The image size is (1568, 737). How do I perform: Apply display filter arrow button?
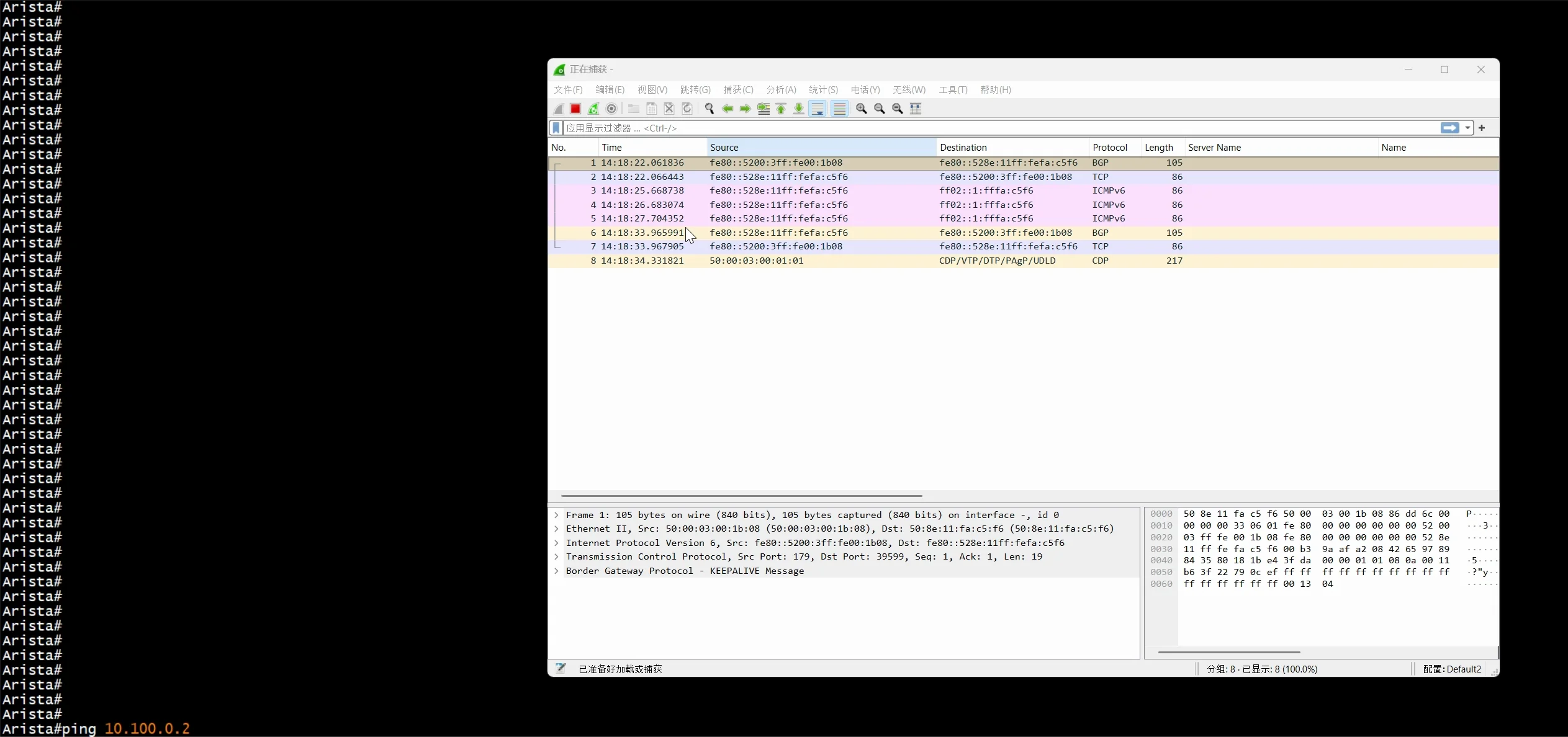pos(1450,128)
